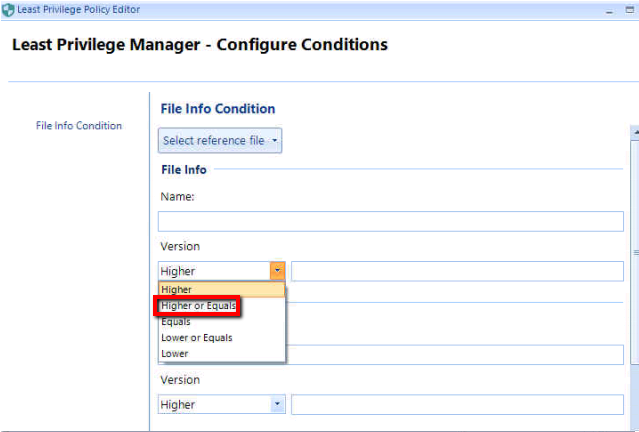Image resolution: width=639 pixels, height=432 pixels.
Task: Click the Least Privilege Policy Editor title bar
Action: pos(300,9)
